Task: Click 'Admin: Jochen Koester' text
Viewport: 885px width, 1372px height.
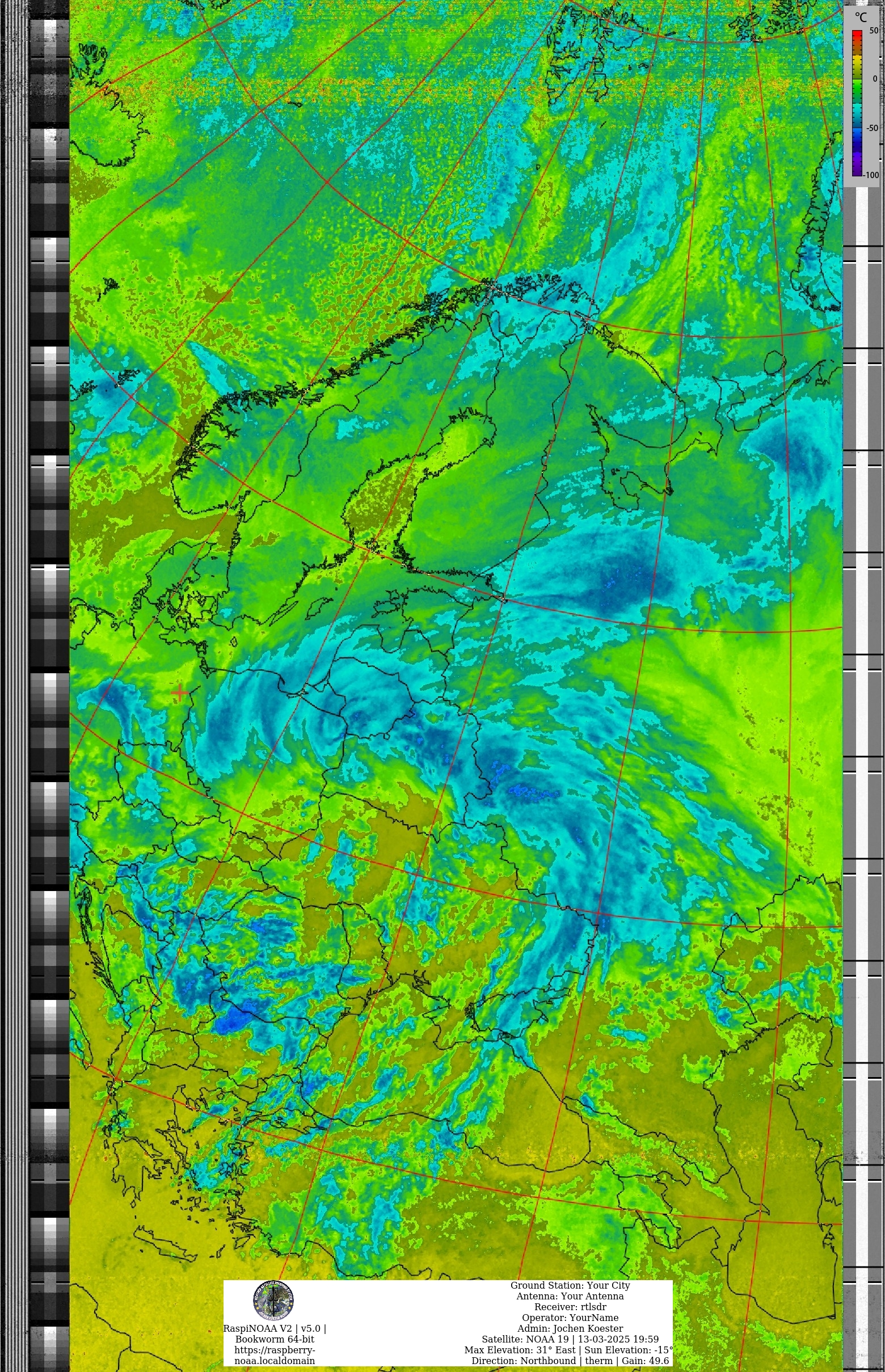Action: click(570, 1328)
